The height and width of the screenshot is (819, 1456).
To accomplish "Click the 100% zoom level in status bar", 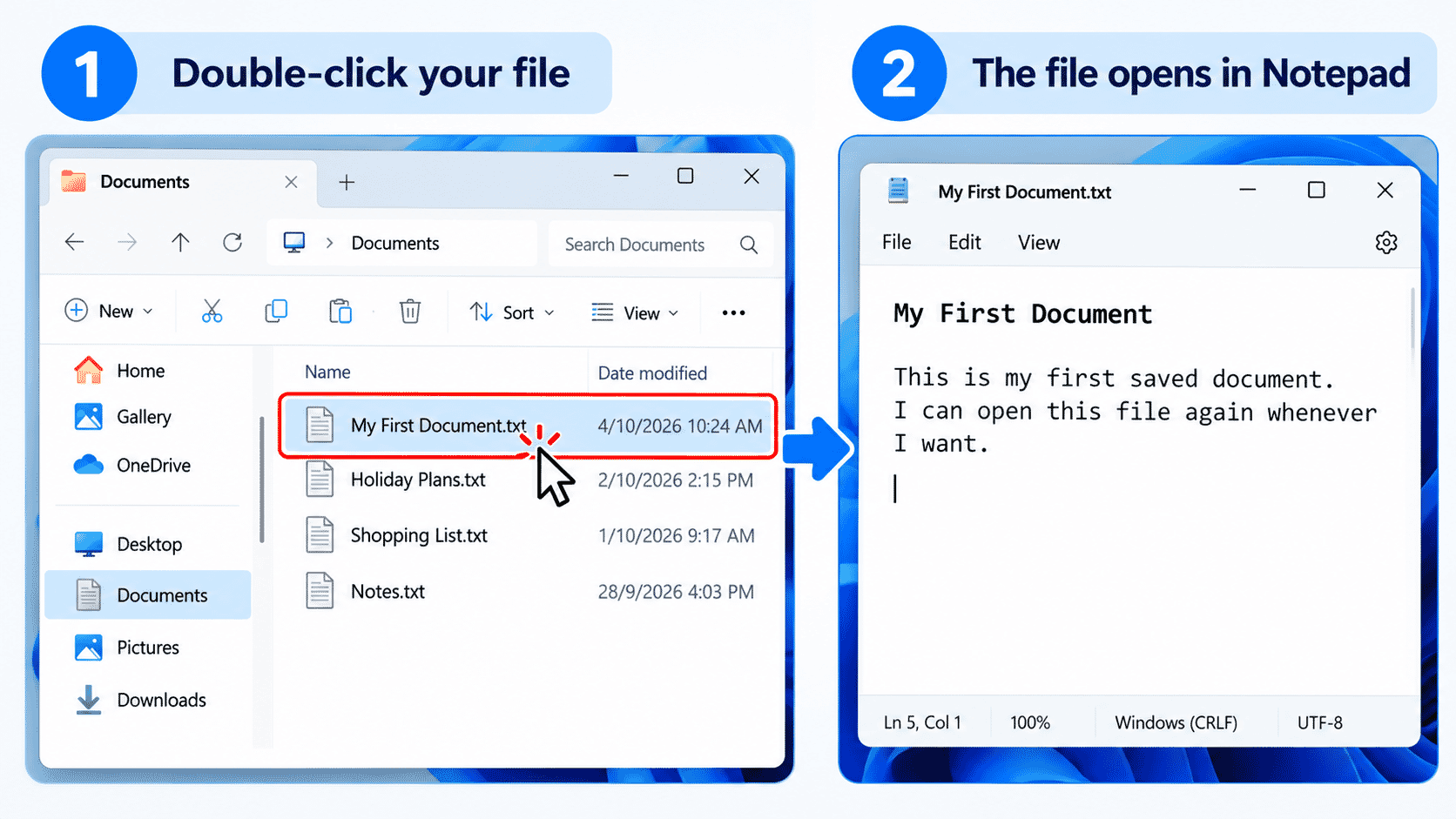I will tap(1030, 722).
